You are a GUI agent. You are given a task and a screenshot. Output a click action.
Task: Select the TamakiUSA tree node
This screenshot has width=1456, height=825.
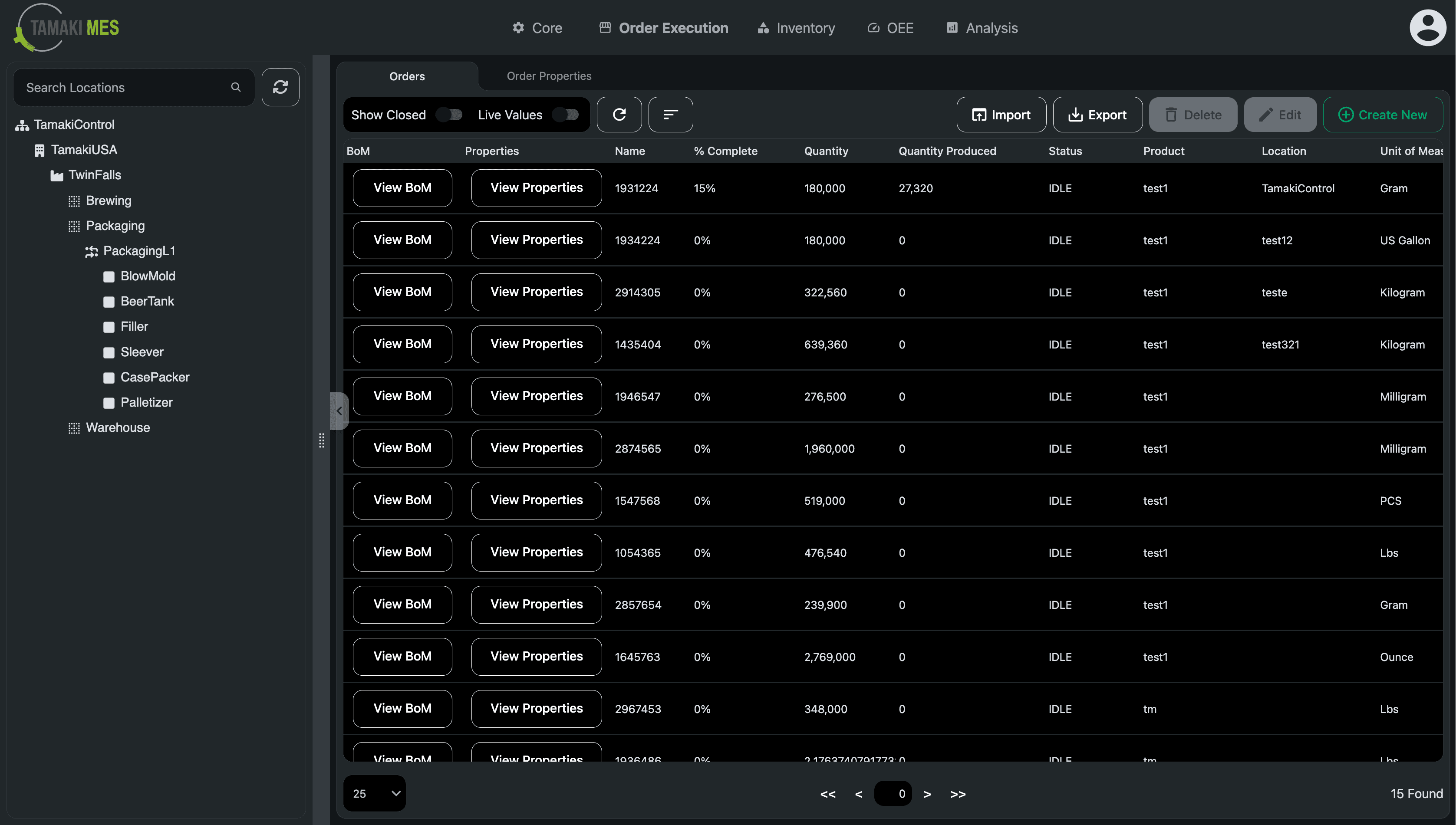coord(84,150)
